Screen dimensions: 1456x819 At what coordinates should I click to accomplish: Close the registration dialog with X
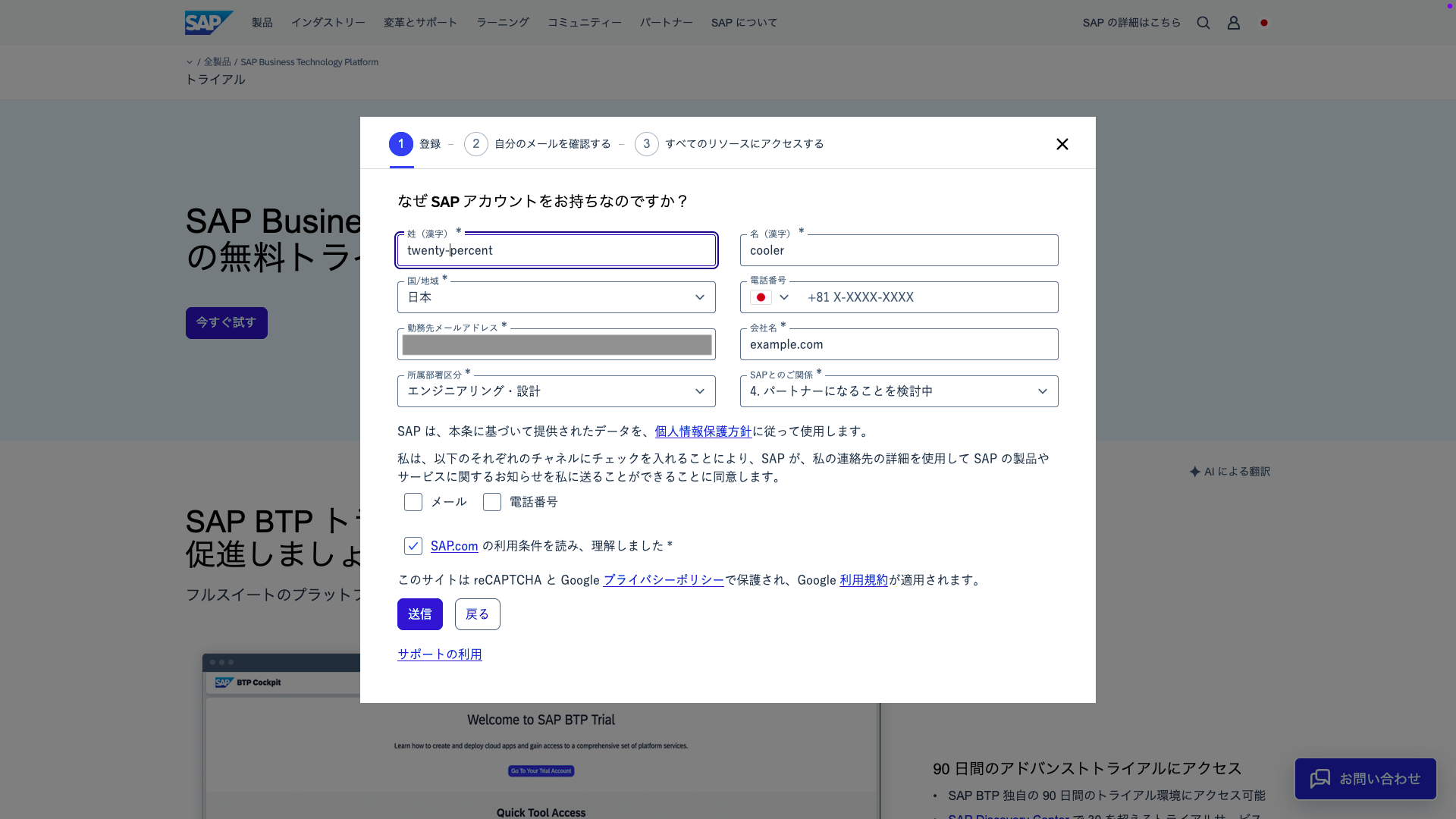click(1062, 144)
